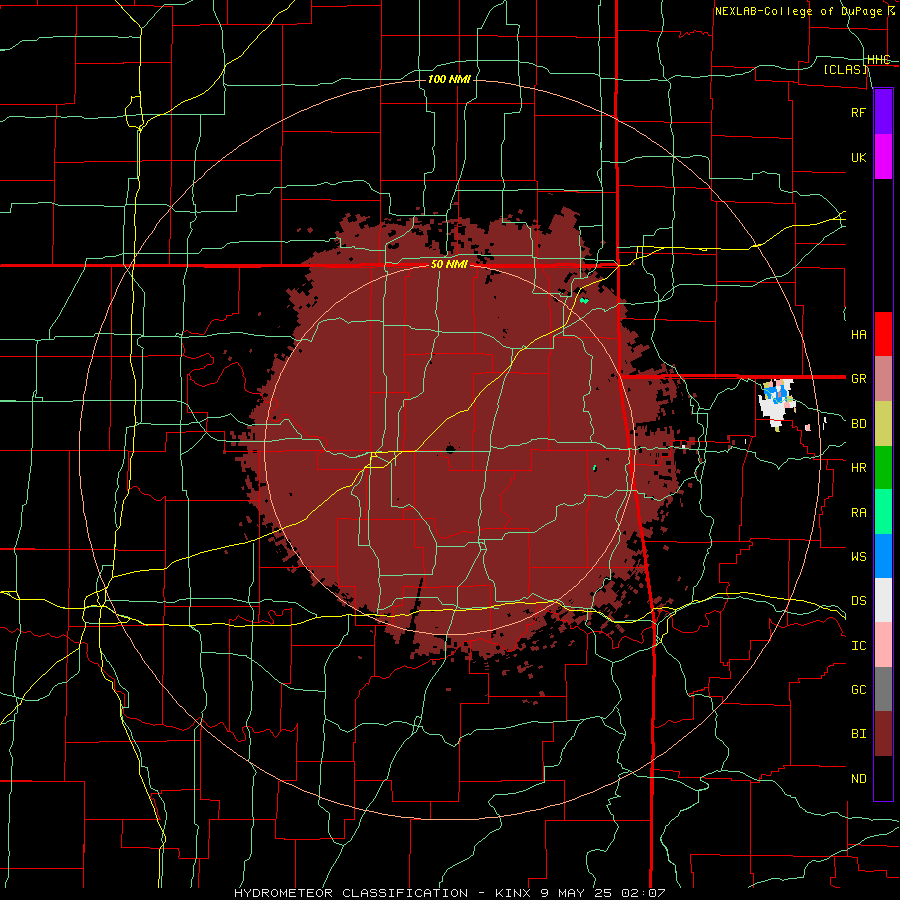Click the small green rain echo near the 50 NMI ring
Image resolution: width=900 pixels, height=900 pixels.
pos(584,300)
